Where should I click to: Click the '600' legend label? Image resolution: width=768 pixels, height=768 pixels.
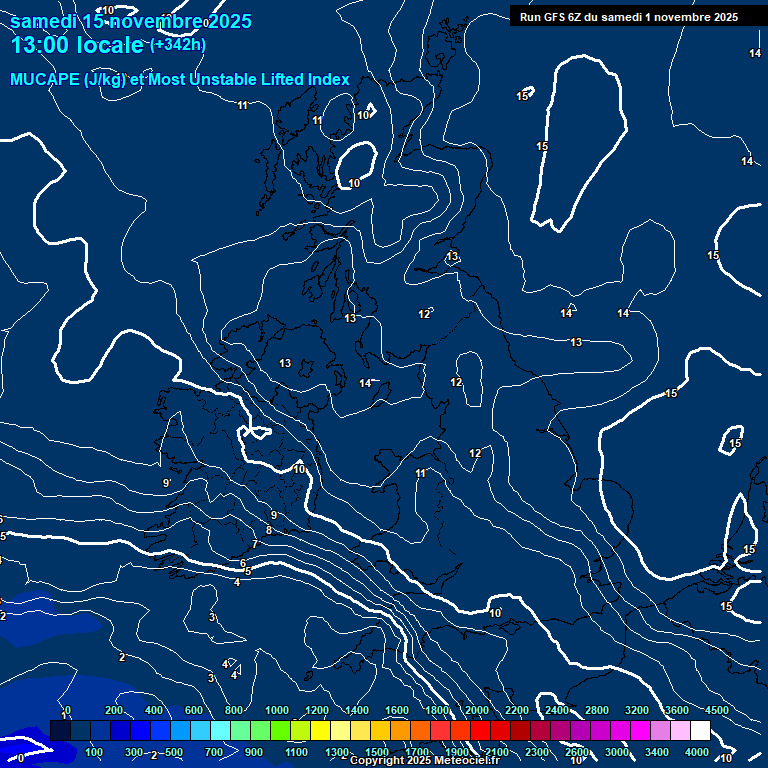(x=193, y=710)
